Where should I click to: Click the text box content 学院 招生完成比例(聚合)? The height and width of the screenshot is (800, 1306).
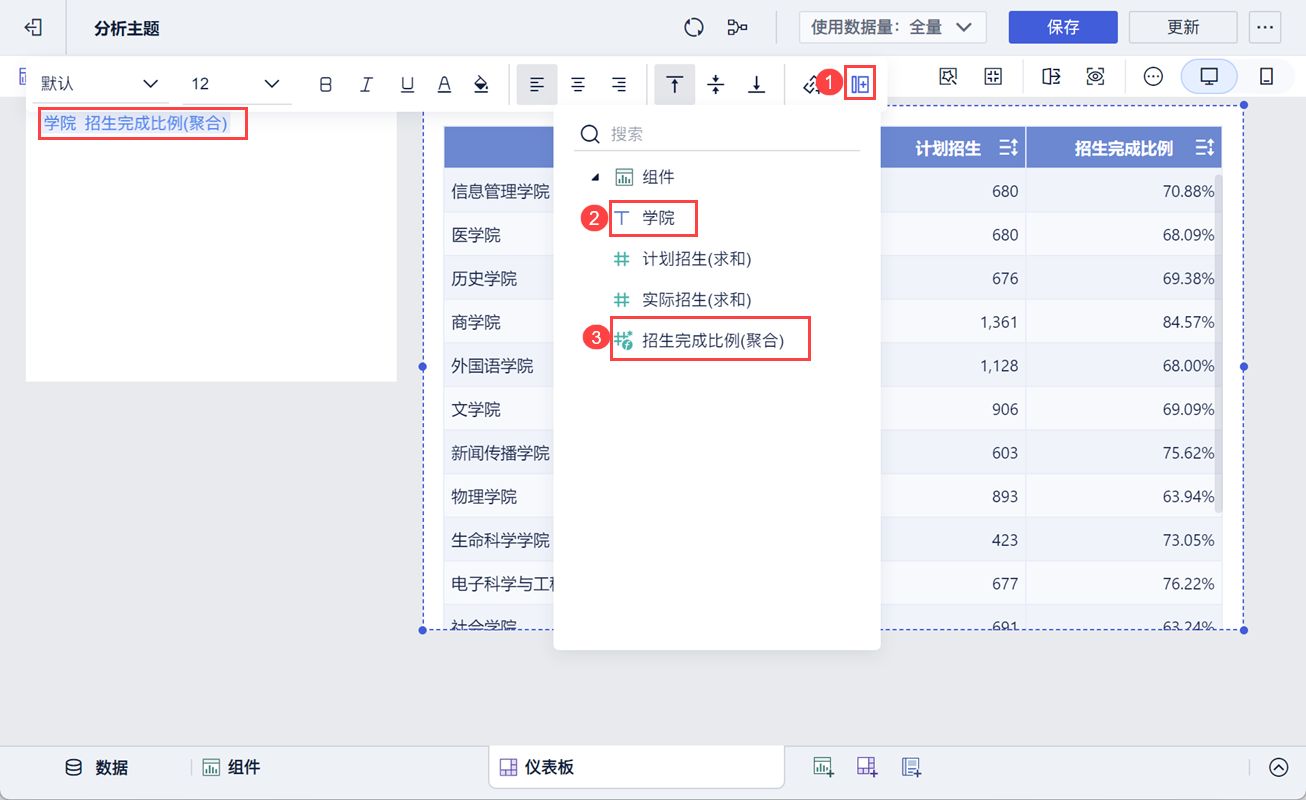[x=136, y=124]
